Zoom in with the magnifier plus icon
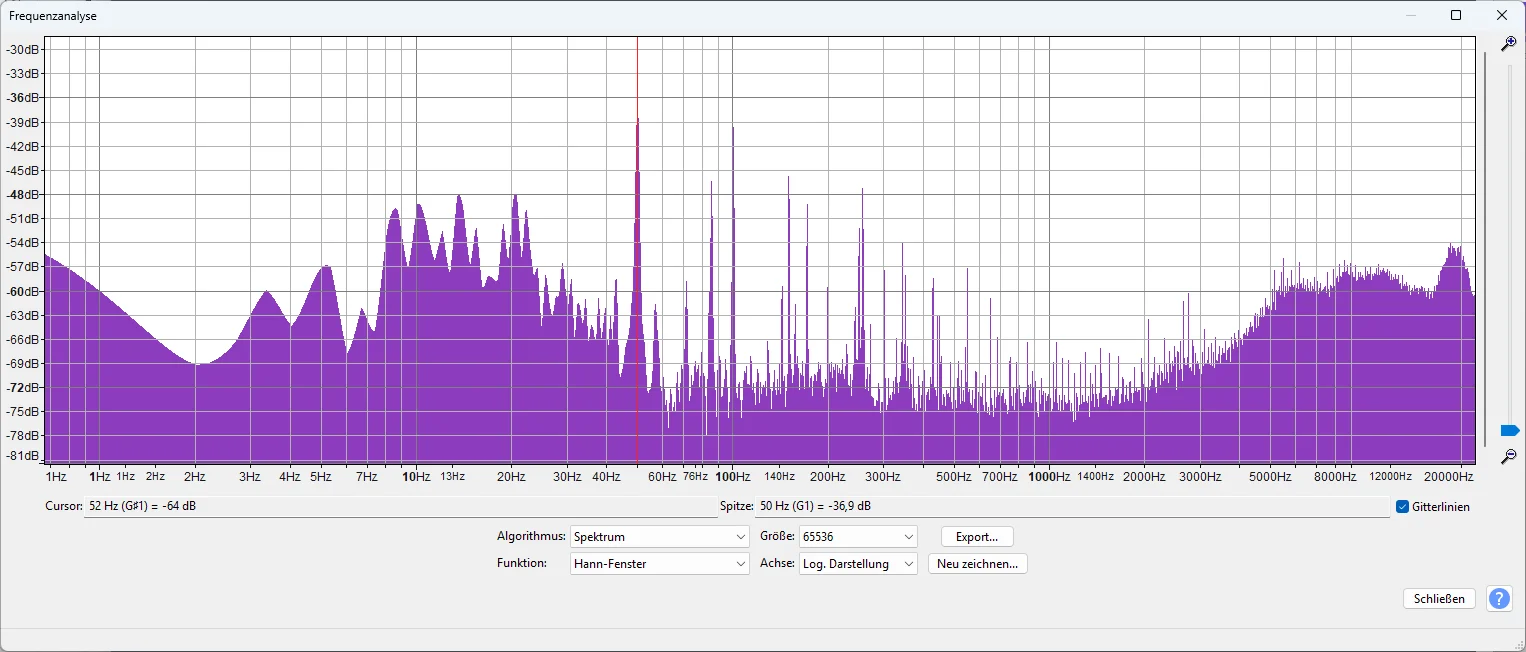 tap(1509, 43)
